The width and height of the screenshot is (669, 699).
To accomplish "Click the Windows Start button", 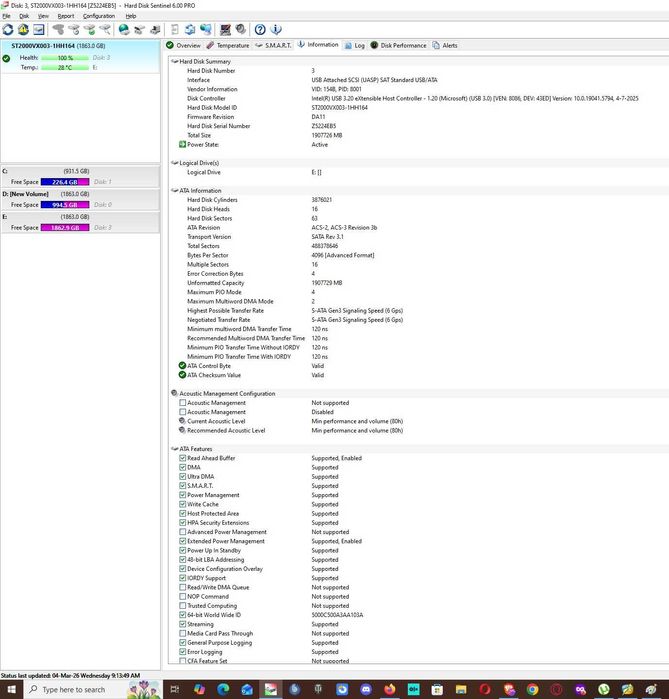I will point(12,690).
